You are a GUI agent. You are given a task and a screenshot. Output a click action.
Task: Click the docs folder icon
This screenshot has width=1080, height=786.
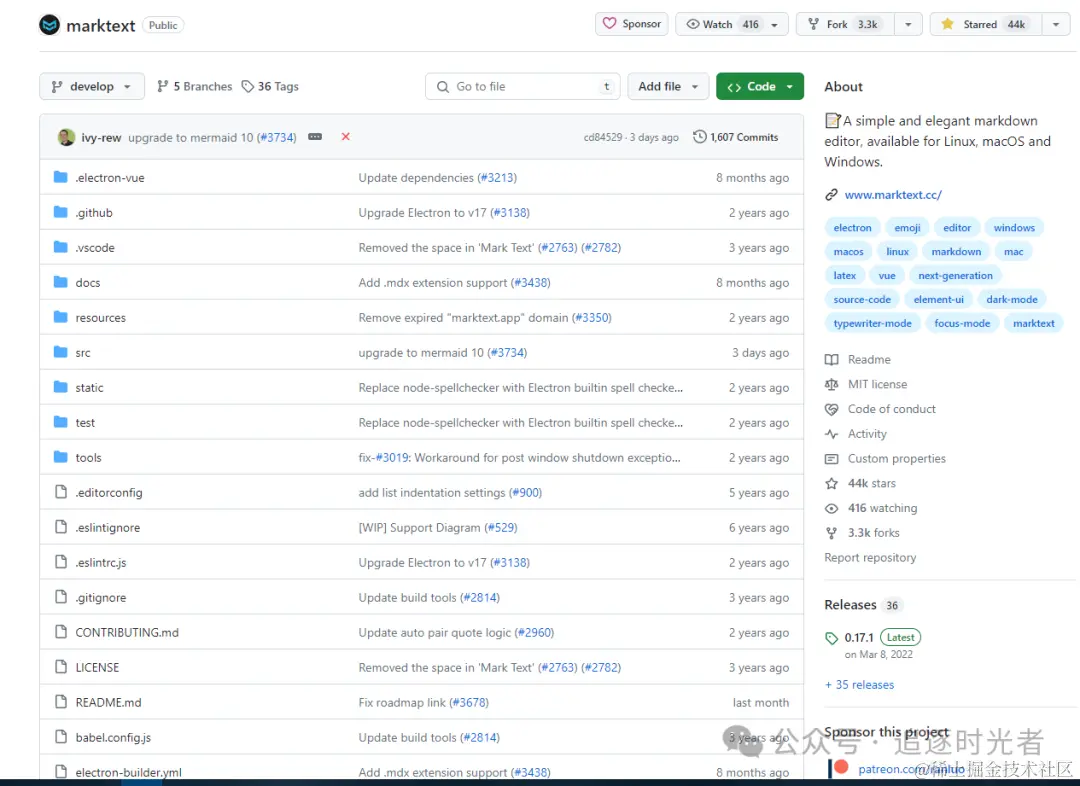click(61, 282)
